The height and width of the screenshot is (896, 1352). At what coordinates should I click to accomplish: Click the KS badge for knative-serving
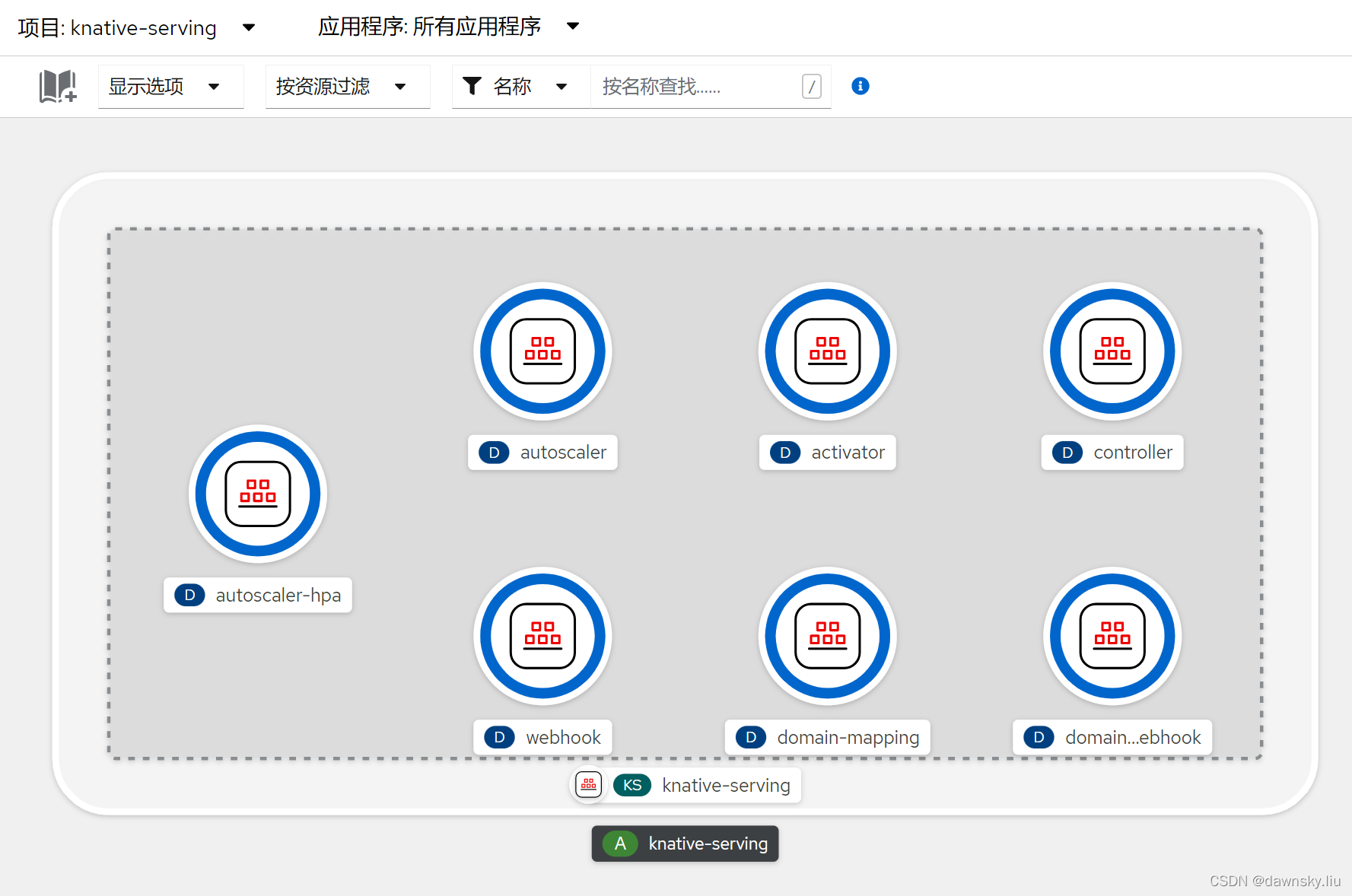[631, 785]
